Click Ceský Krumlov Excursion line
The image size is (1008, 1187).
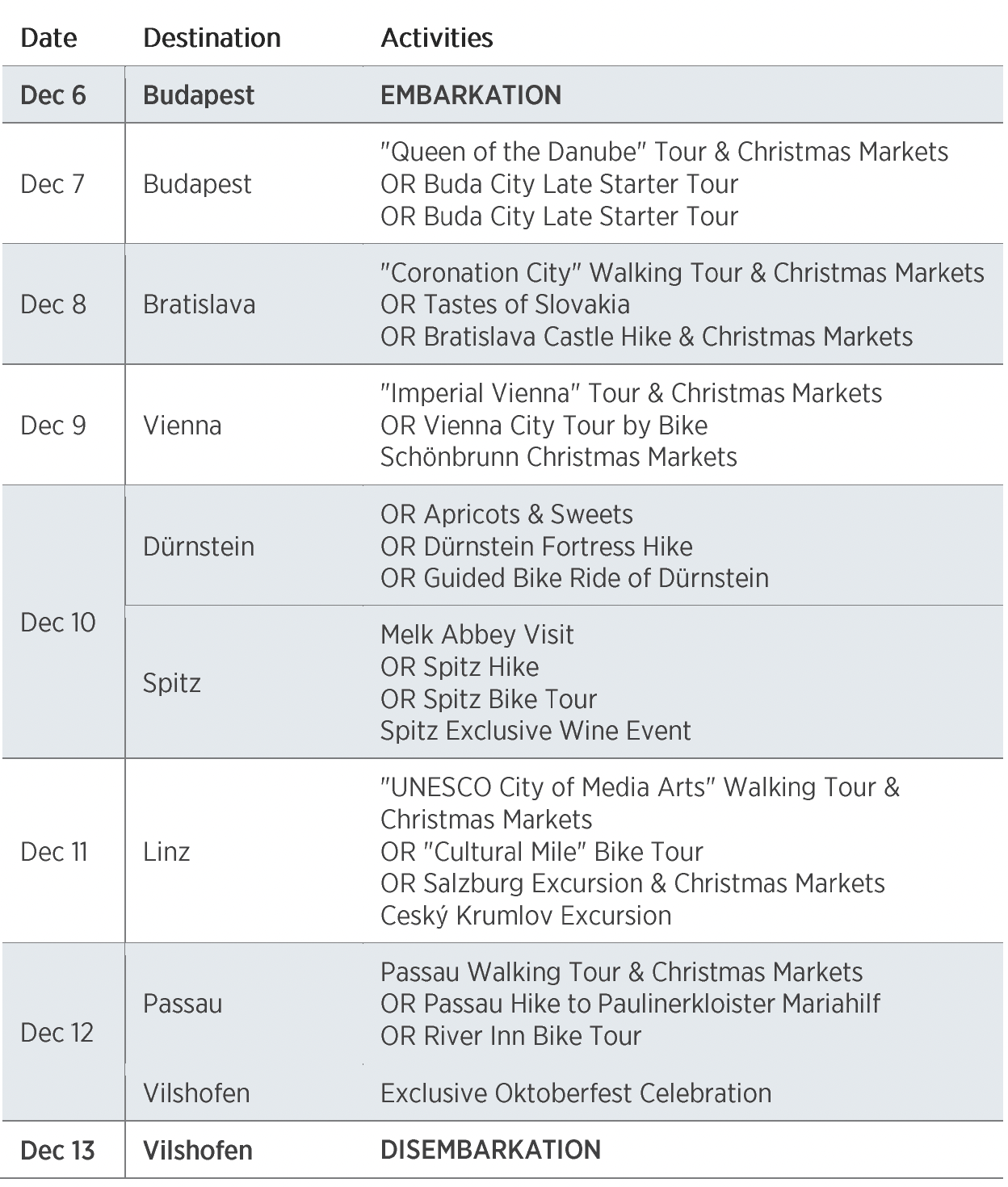click(x=526, y=916)
